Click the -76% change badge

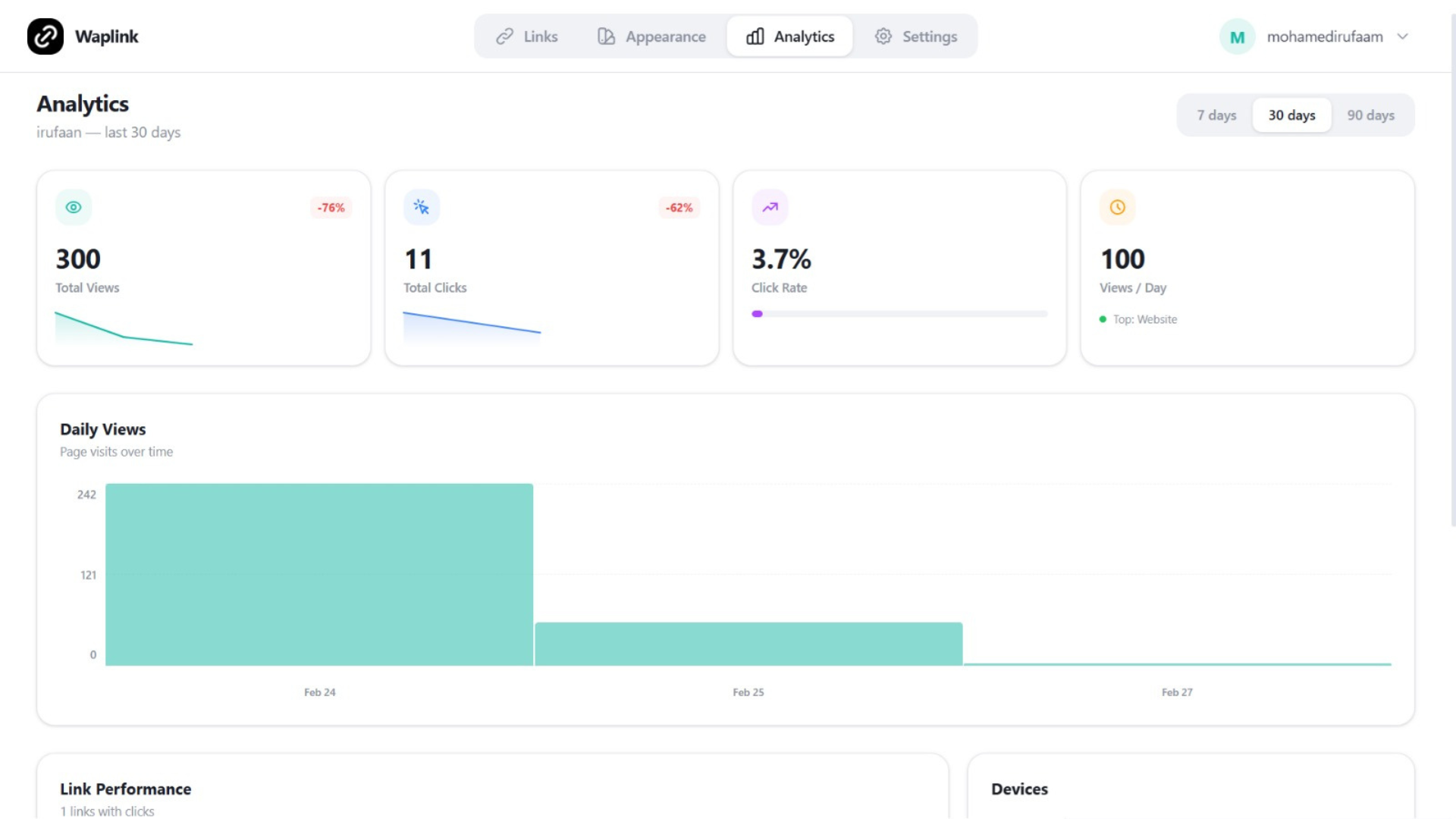point(331,208)
